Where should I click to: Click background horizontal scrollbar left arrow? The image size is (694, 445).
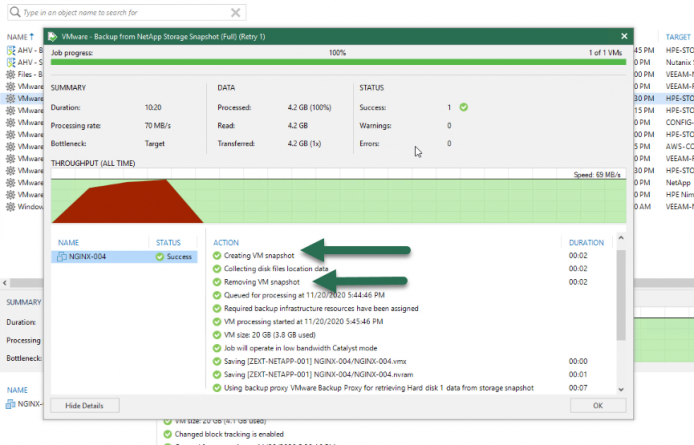(x=4, y=283)
